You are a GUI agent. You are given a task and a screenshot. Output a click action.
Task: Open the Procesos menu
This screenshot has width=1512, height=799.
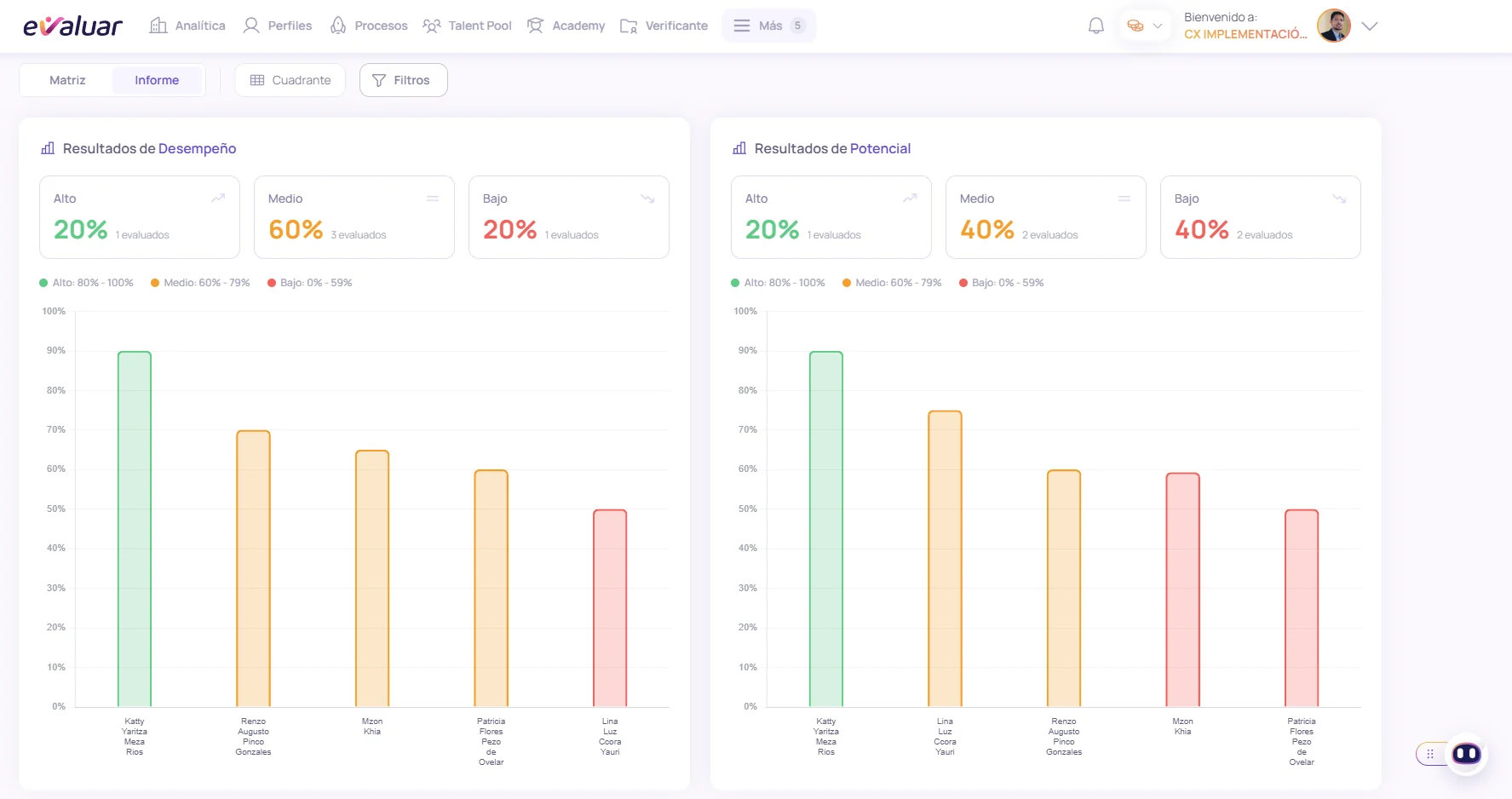[369, 26]
